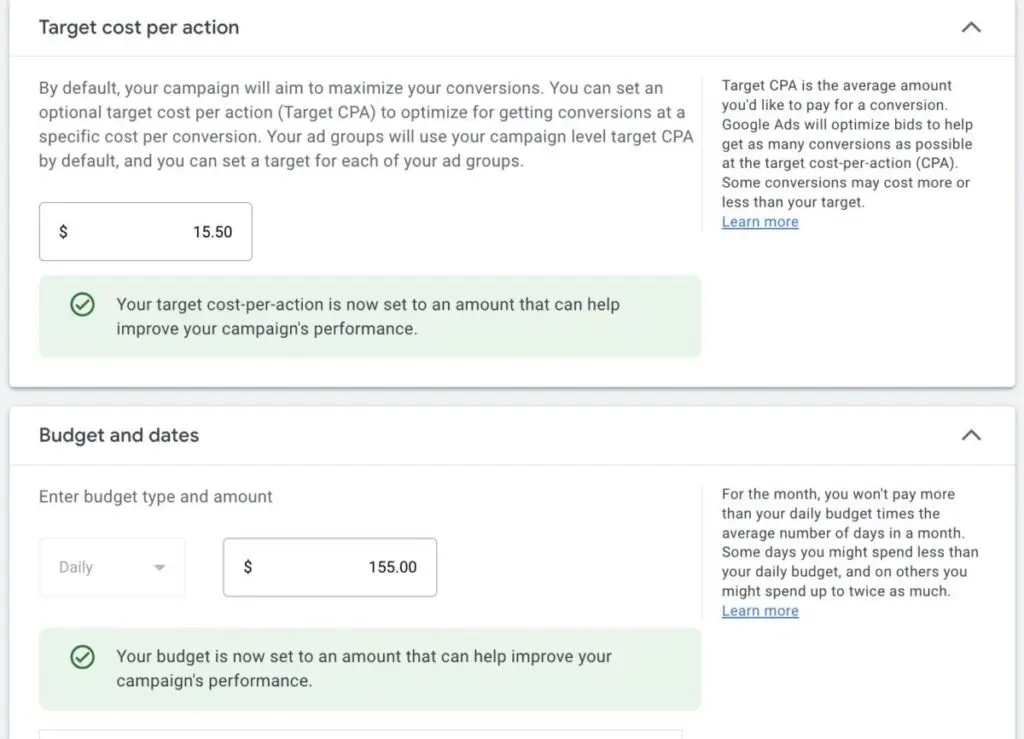Click green checkmark icon in target CPA message
1024x739 pixels.
tap(83, 305)
